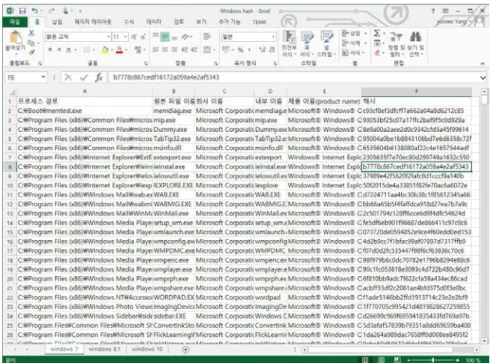Switch to the windows 10 sheet

[x=147, y=349]
